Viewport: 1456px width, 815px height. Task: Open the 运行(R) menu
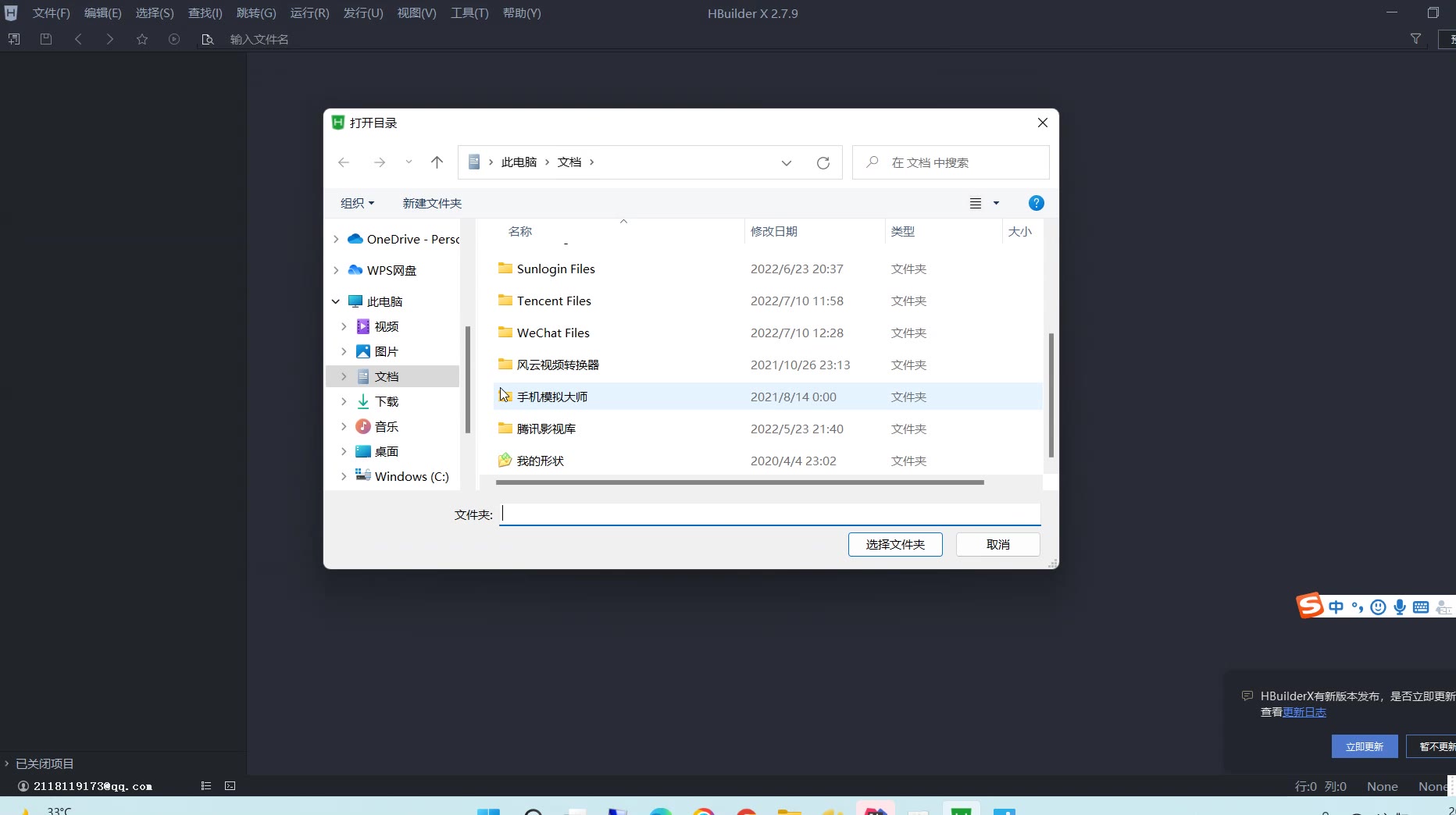click(x=310, y=13)
